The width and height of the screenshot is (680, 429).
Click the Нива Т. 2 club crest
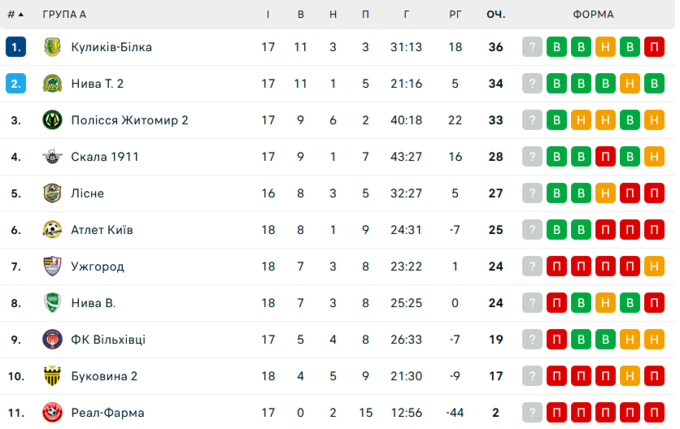pos(53,84)
